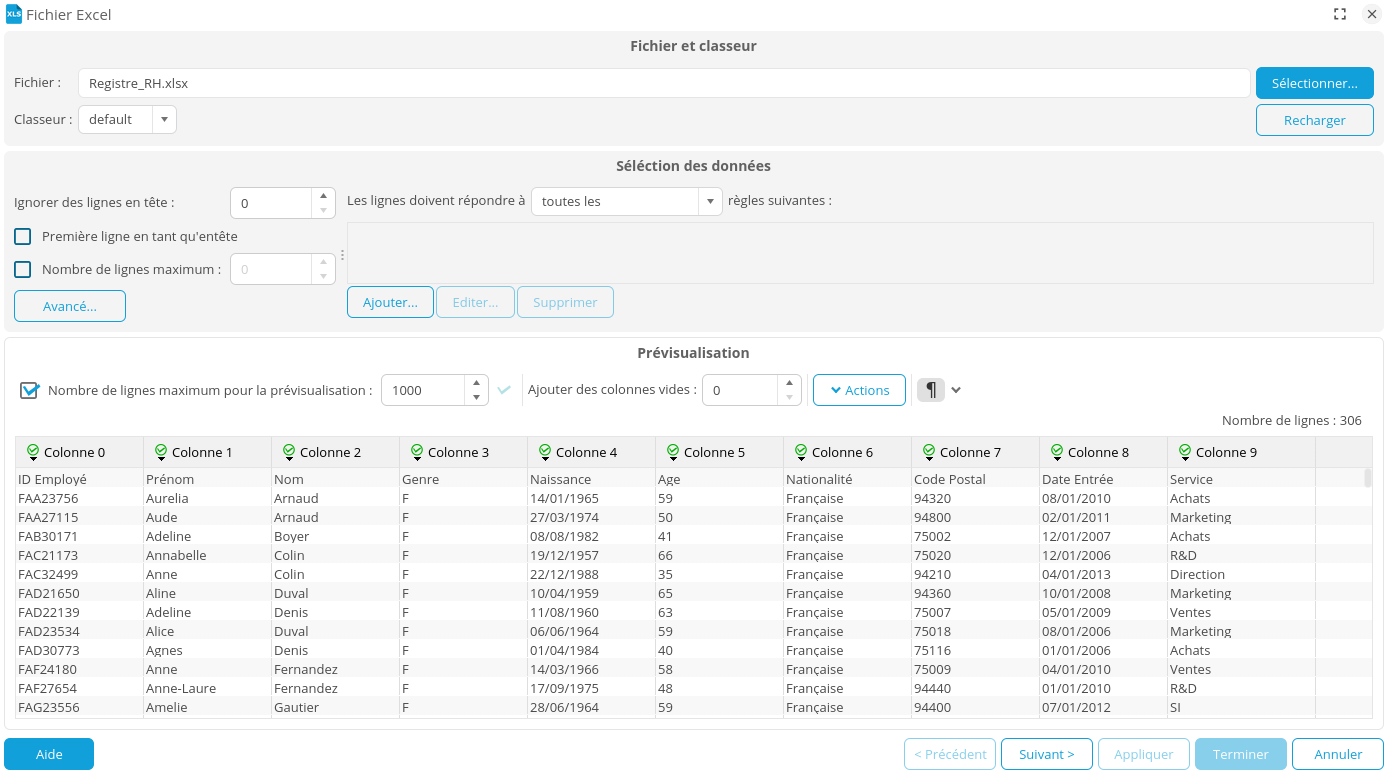This screenshot has width=1391, height=773.
Task: Click the Colonne 9 header status icon
Action: [x=1185, y=452]
